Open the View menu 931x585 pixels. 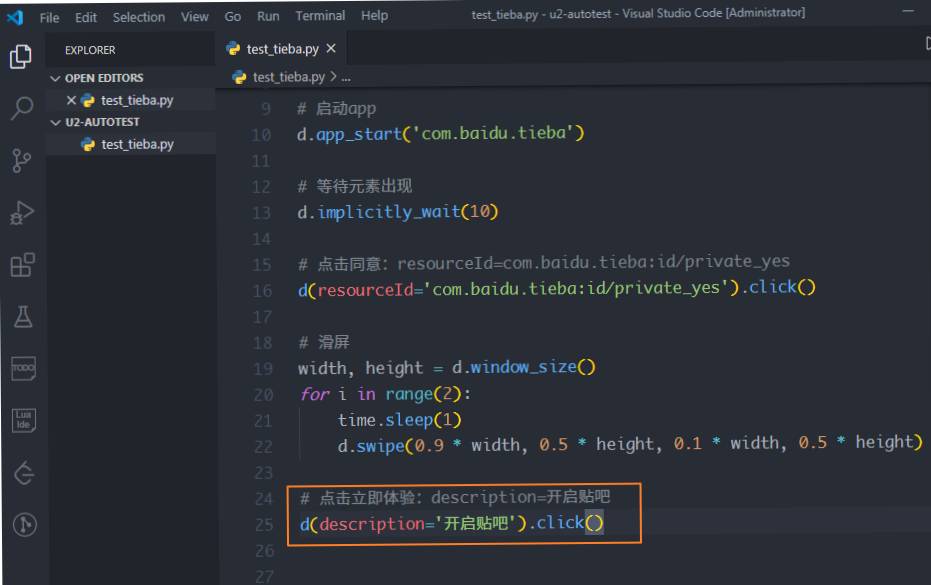(194, 17)
